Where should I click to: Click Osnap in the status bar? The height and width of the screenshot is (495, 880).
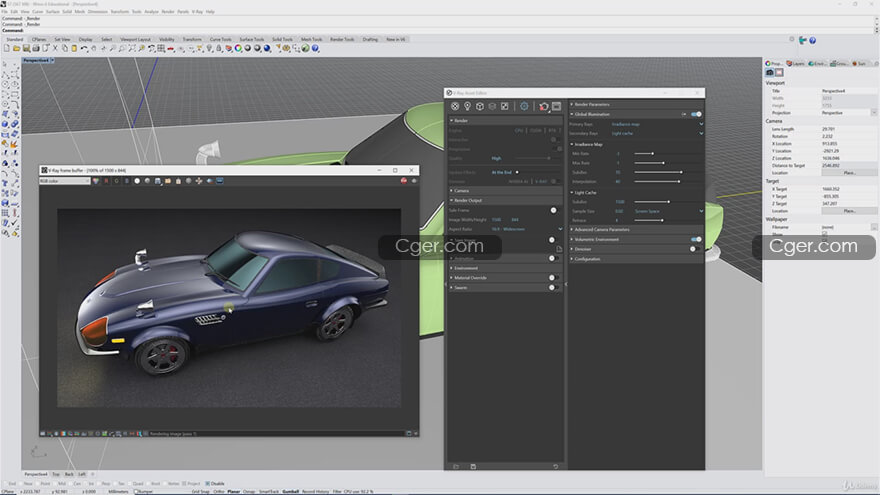(x=249, y=492)
